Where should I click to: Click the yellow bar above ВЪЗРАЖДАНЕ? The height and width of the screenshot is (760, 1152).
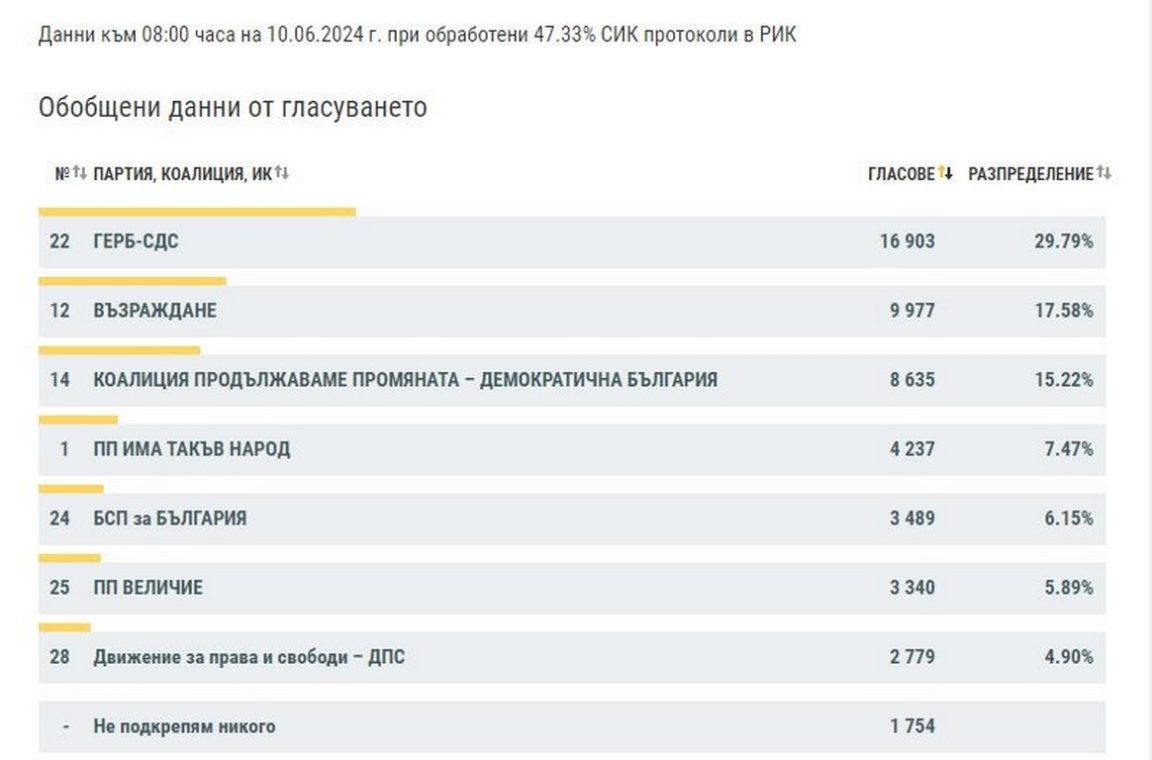pos(132,281)
